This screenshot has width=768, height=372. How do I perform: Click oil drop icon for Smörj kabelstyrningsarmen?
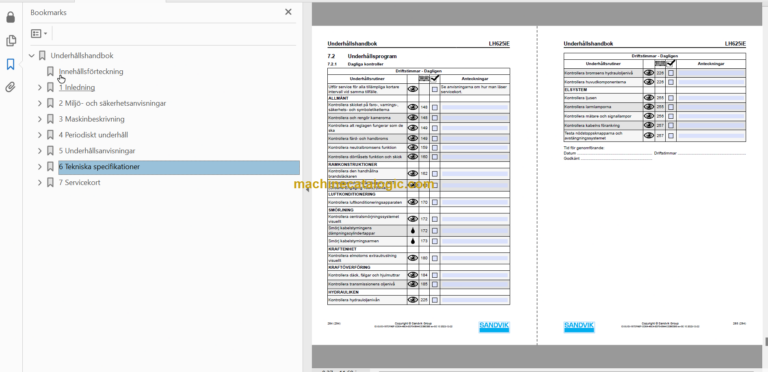(413, 241)
